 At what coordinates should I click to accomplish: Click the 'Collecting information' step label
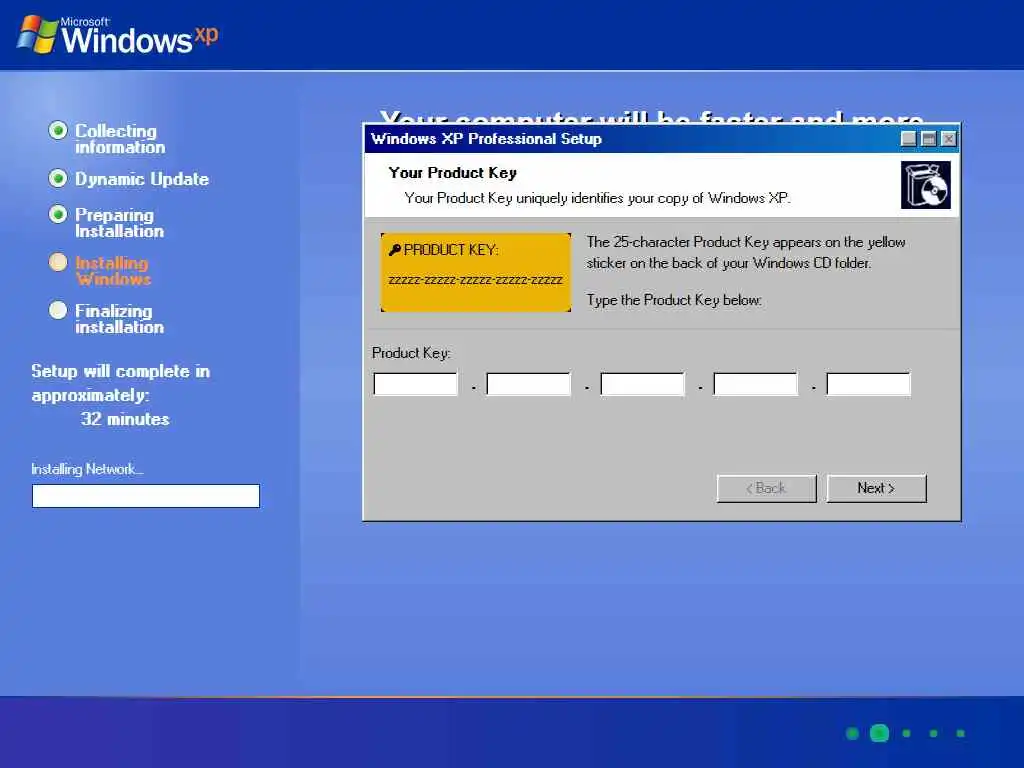120,139
